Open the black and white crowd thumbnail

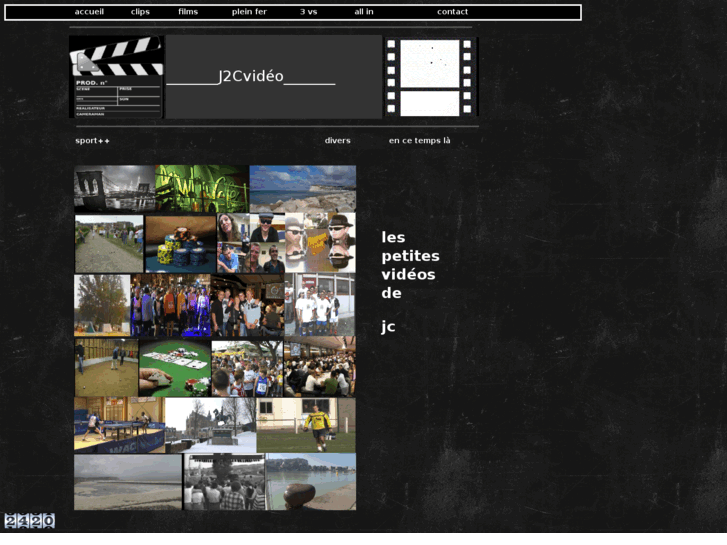pyautogui.click(x=224, y=482)
